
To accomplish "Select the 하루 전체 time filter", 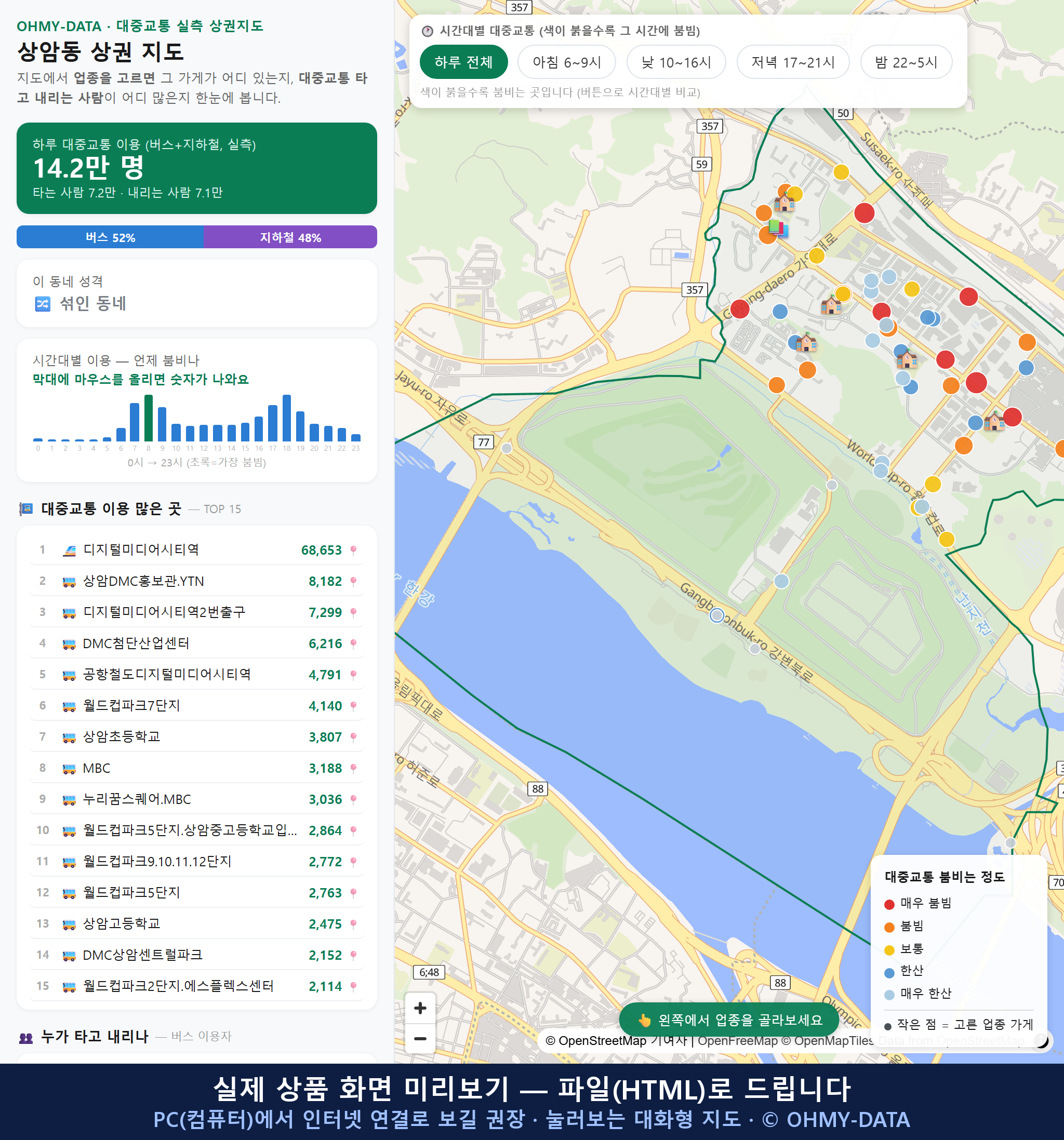I will click(x=463, y=62).
